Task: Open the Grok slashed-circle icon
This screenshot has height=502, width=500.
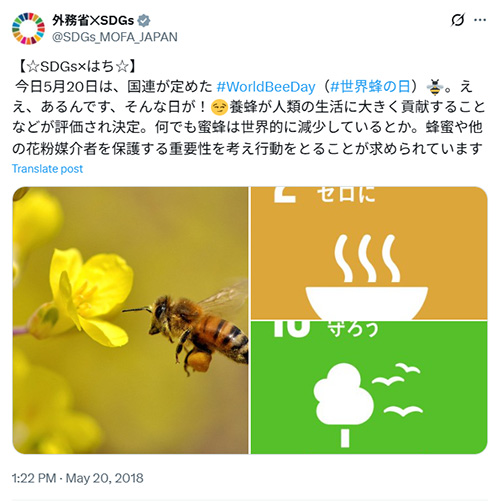Action: [458, 20]
